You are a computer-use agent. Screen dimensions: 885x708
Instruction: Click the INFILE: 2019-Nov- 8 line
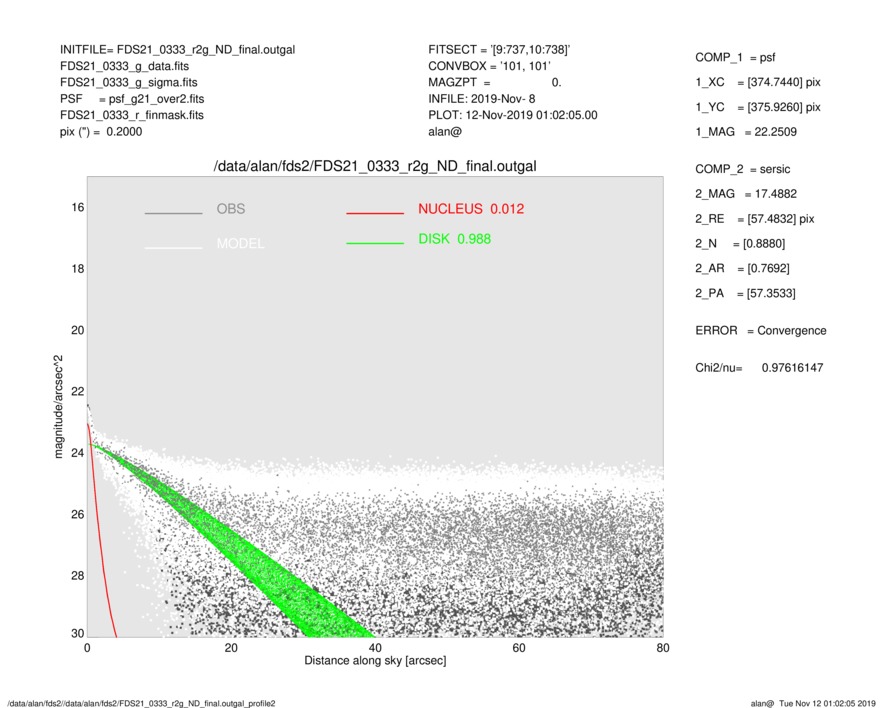pyautogui.click(x=481, y=99)
